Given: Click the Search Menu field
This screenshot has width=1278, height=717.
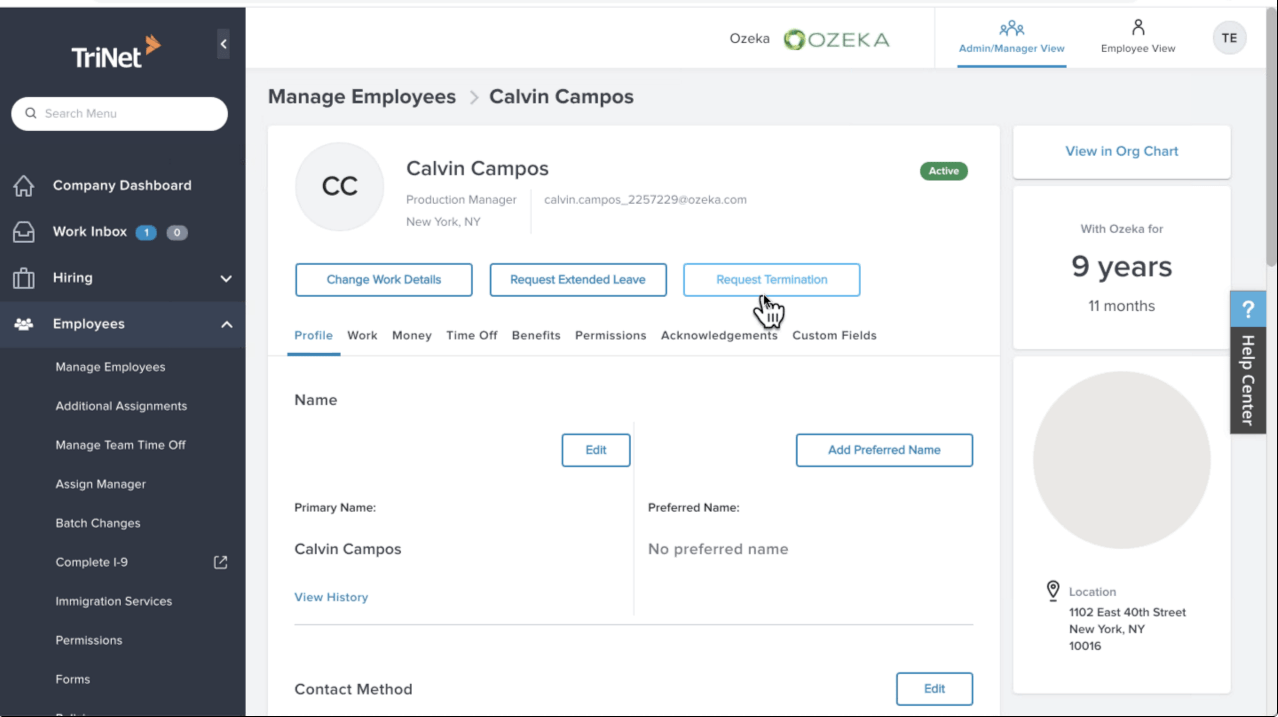Looking at the screenshot, I should pos(120,114).
